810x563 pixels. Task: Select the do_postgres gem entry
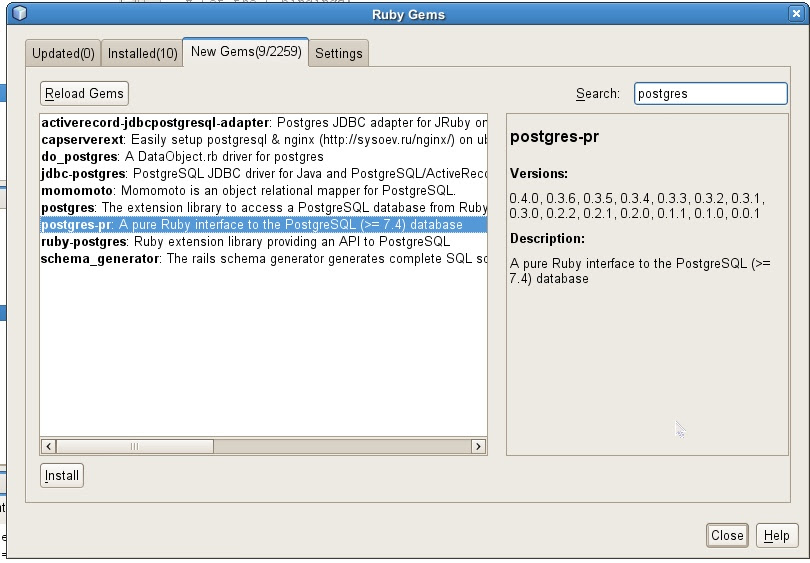pos(263,157)
